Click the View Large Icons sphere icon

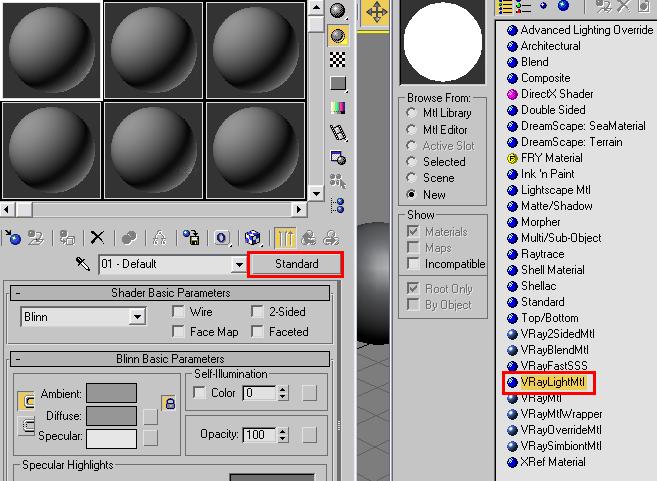click(564, 6)
